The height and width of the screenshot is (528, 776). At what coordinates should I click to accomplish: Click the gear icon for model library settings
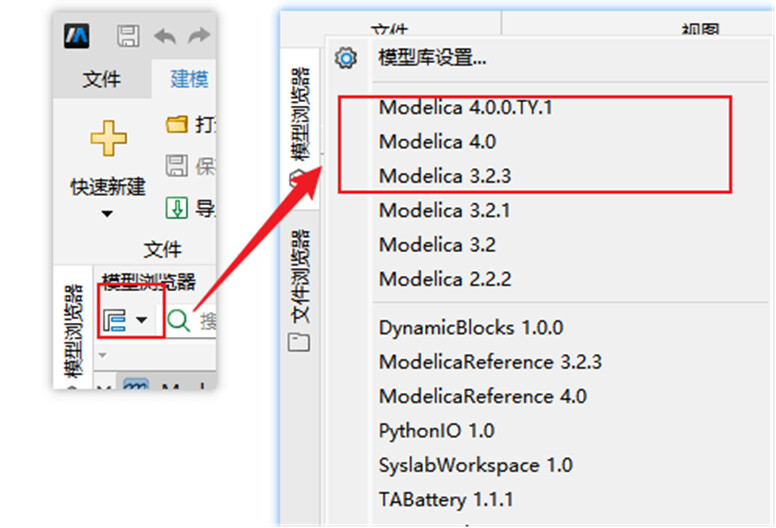click(345, 58)
